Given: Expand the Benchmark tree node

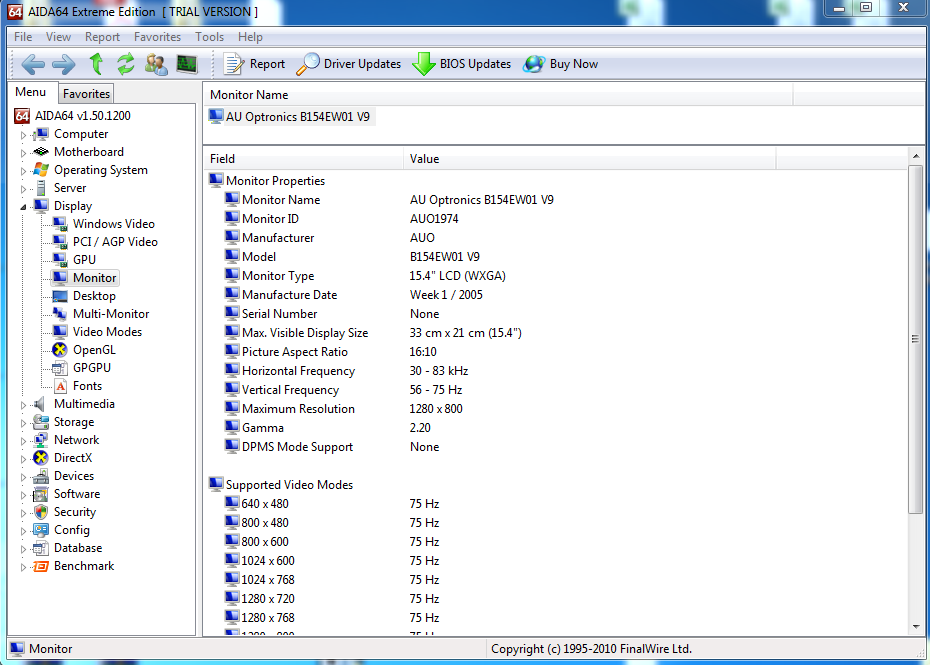Looking at the screenshot, I should (x=23, y=567).
